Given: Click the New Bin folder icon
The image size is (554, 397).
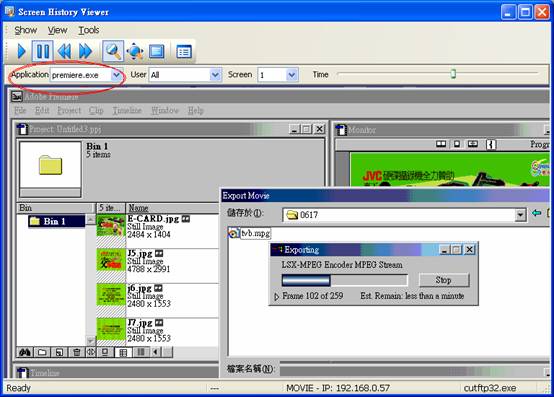Looking at the screenshot, I should (x=42, y=352).
